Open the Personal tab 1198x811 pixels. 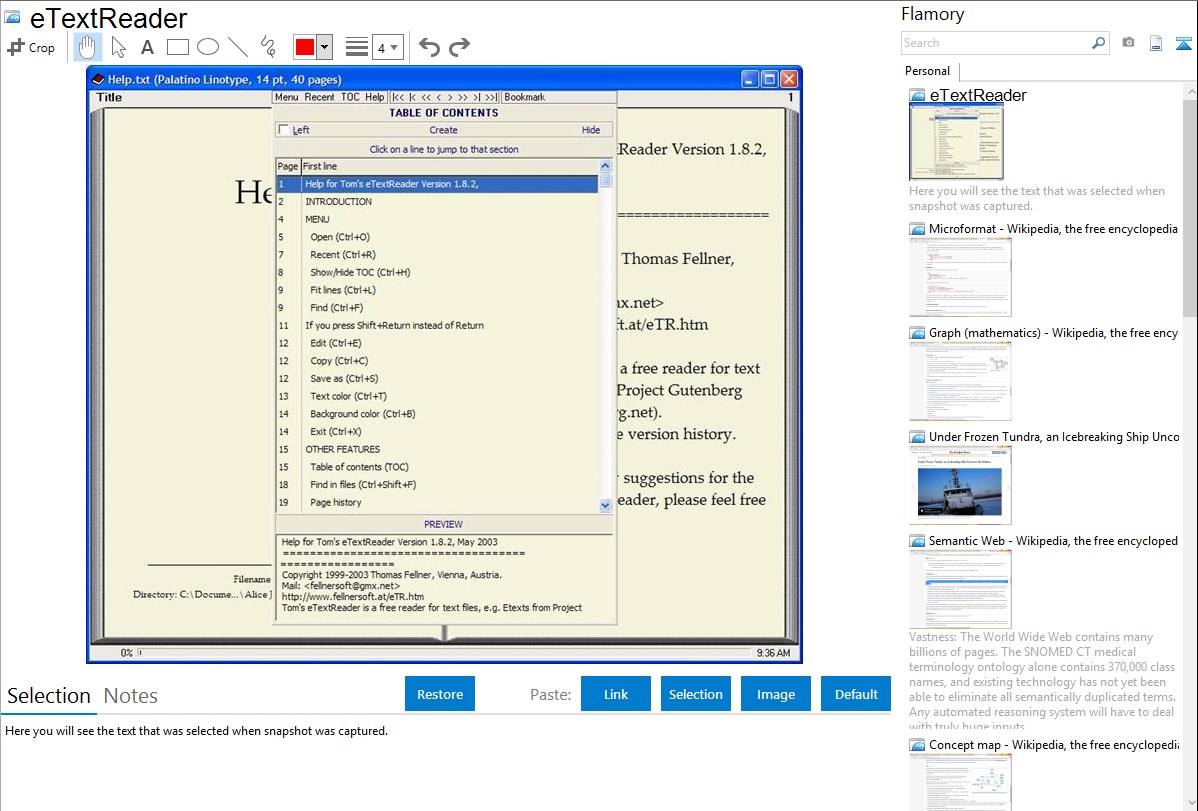[x=927, y=71]
